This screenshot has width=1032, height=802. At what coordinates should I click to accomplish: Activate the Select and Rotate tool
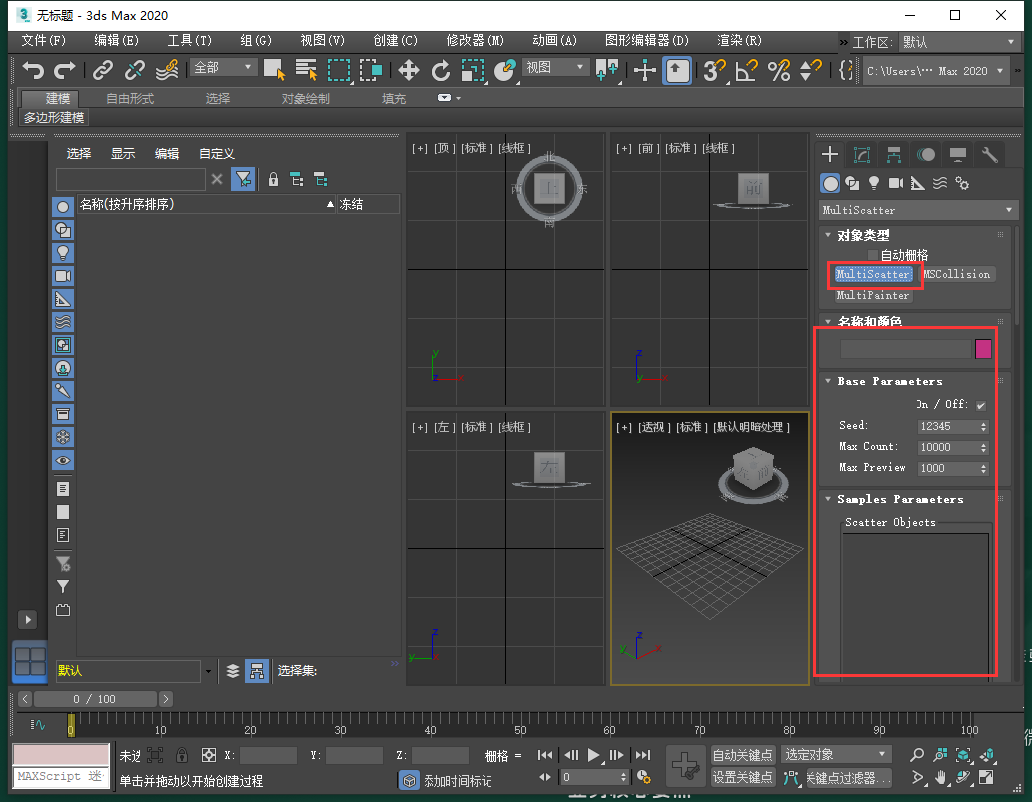[440, 70]
